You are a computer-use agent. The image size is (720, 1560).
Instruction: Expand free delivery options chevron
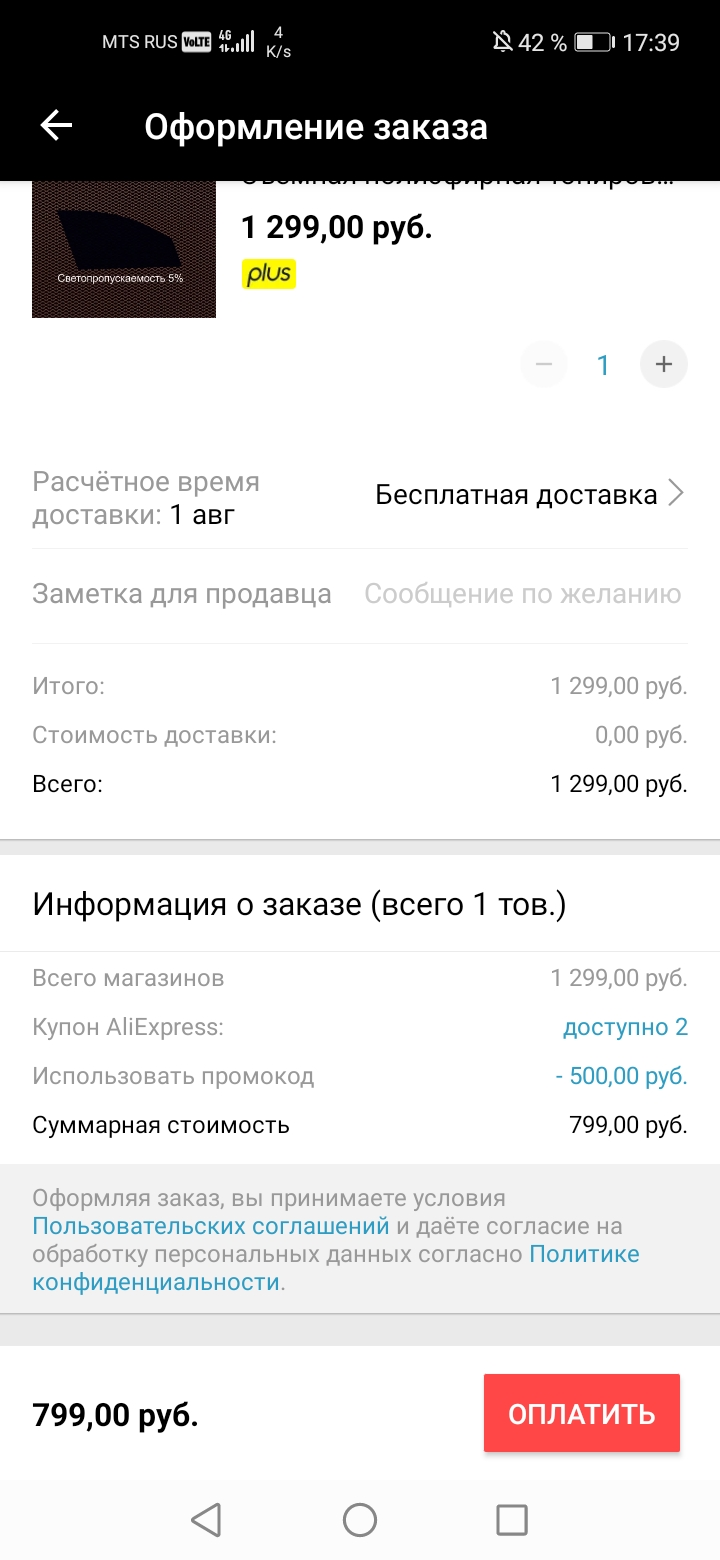coord(676,493)
